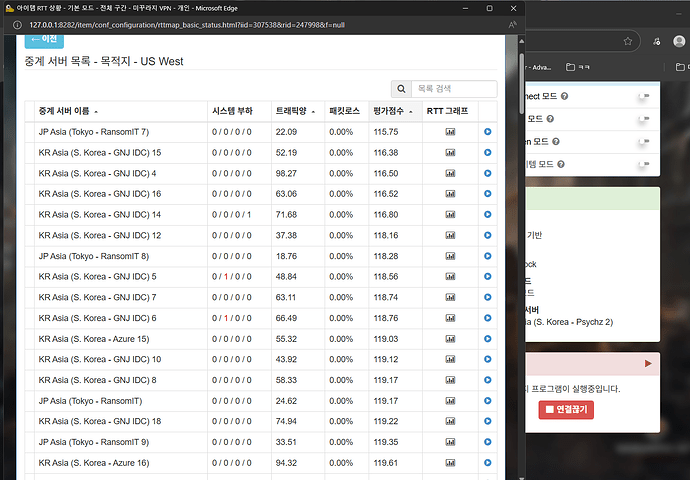Toggle the nect 모드 switch
The image size is (690, 480).
(x=642, y=96)
